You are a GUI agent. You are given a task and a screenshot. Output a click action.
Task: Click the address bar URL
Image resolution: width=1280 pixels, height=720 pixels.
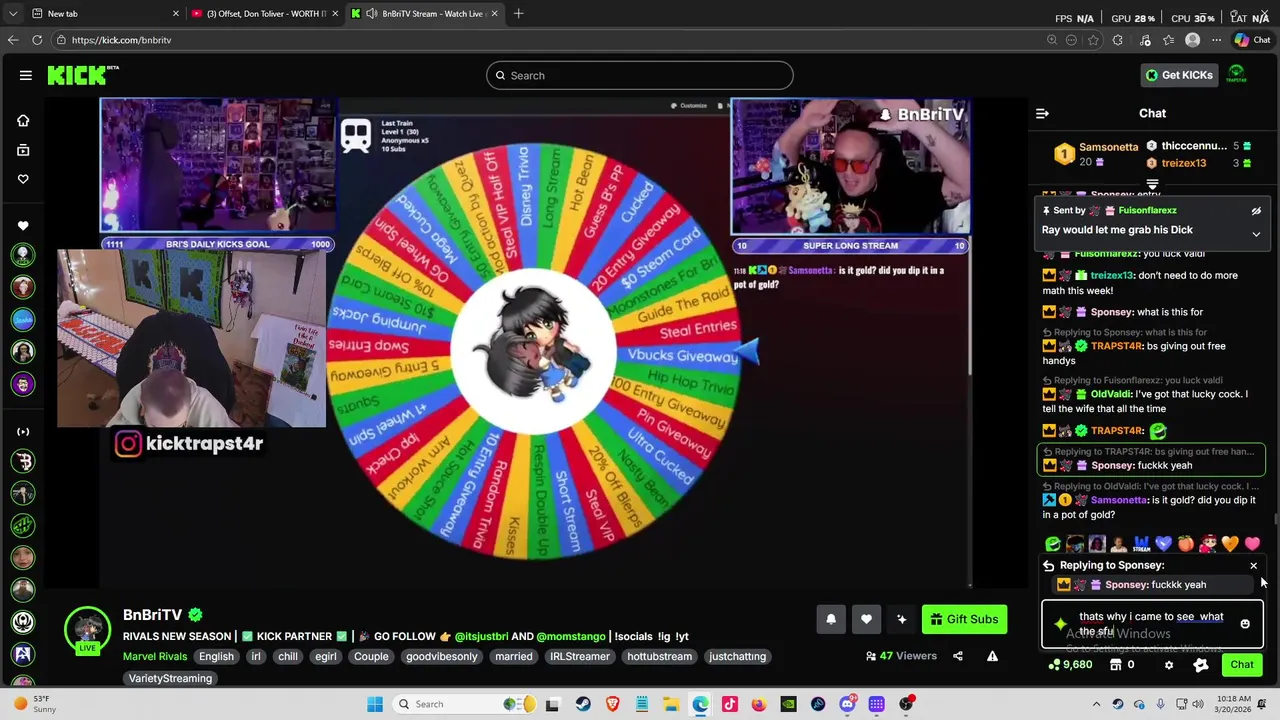tap(121, 40)
